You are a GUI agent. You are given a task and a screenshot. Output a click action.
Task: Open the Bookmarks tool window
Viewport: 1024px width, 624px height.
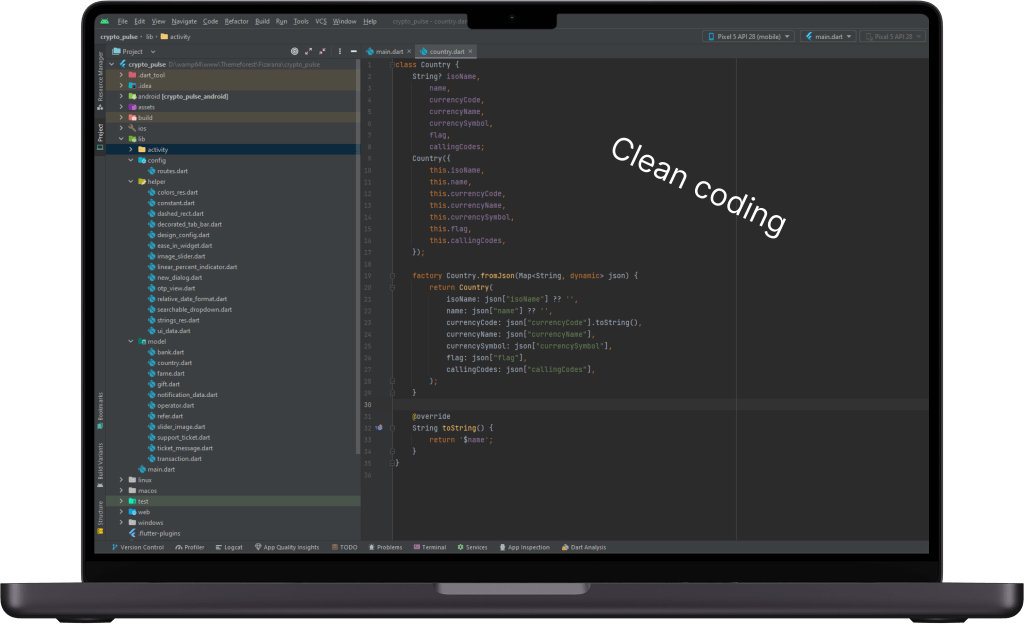[x=101, y=410]
